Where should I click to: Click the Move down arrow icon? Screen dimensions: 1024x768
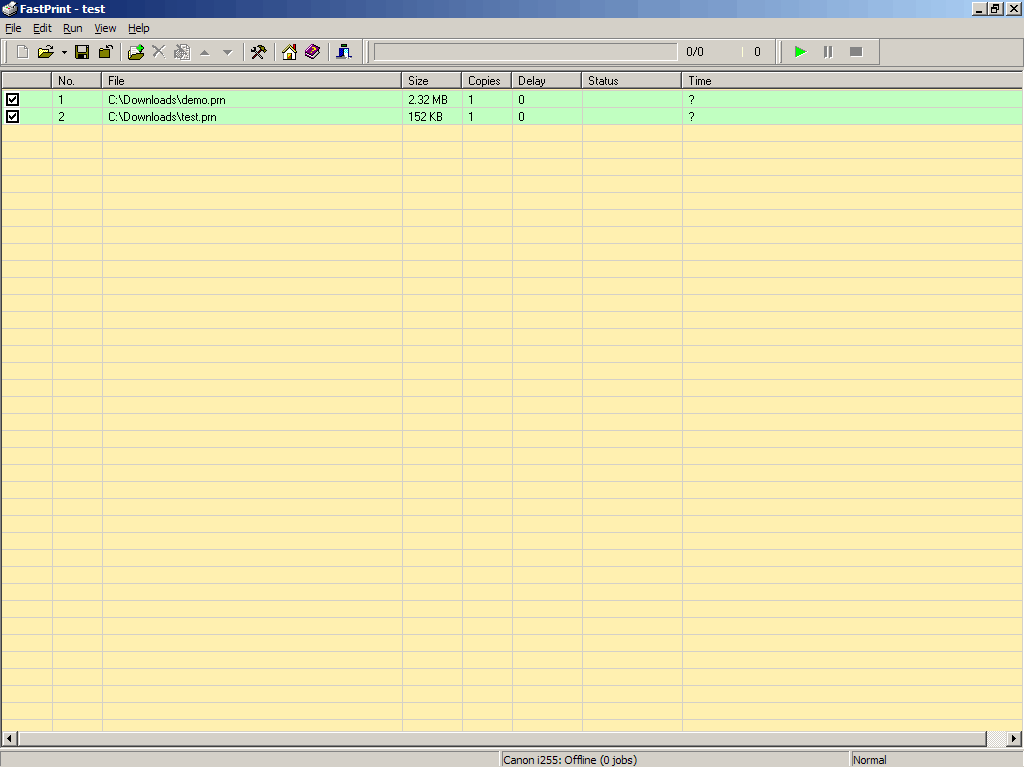pos(228,52)
